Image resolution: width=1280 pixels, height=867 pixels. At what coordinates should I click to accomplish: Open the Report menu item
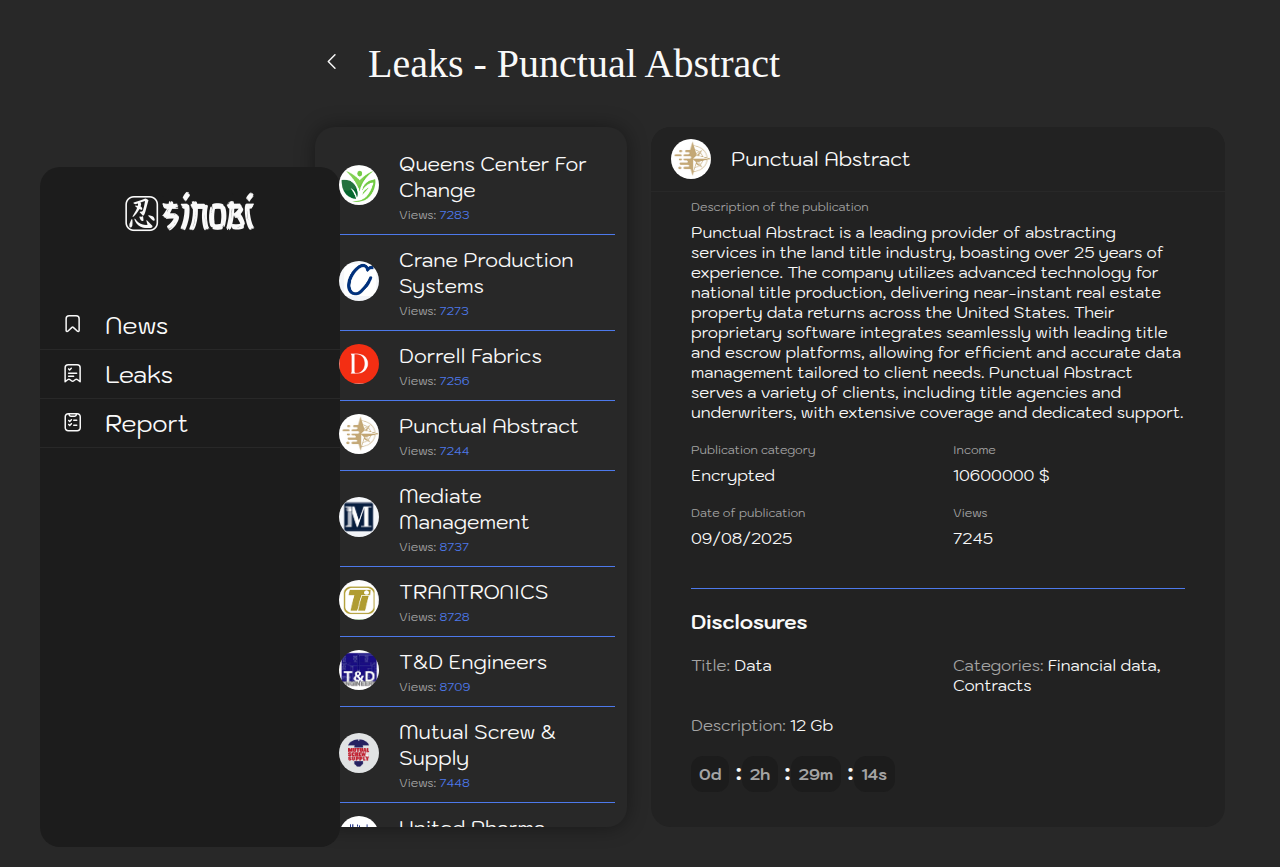[146, 424]
